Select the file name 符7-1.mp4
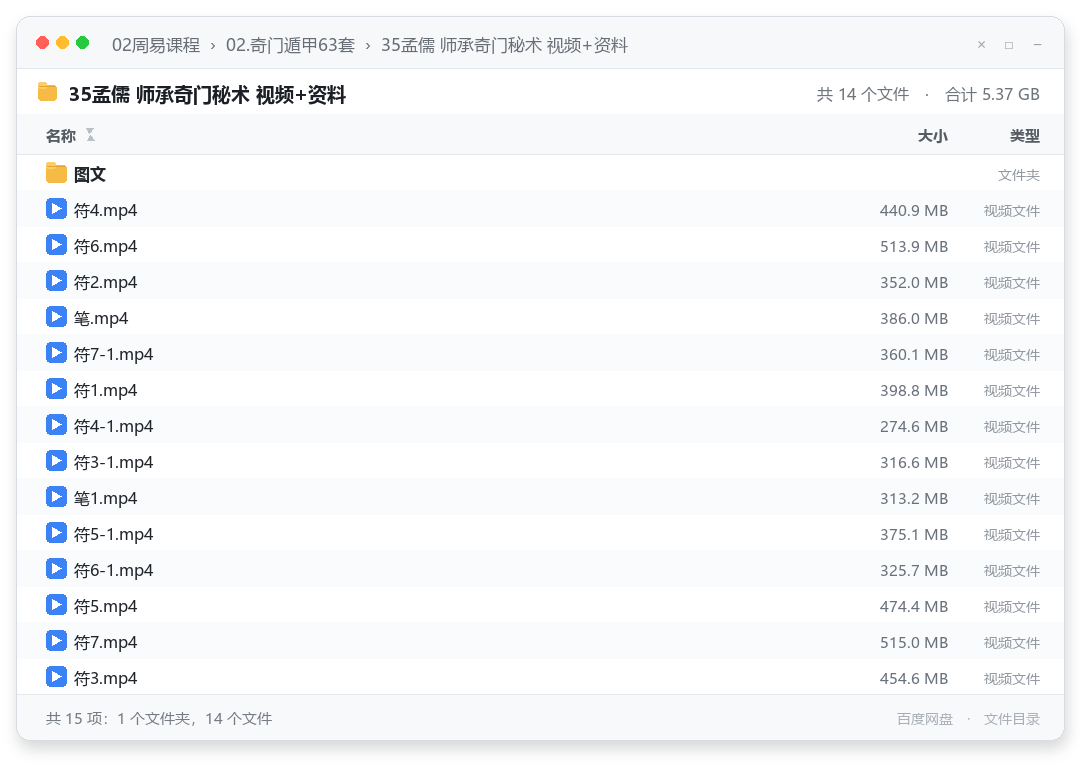The height and width of the screenshot is (764, 1080). pos(114,354)
